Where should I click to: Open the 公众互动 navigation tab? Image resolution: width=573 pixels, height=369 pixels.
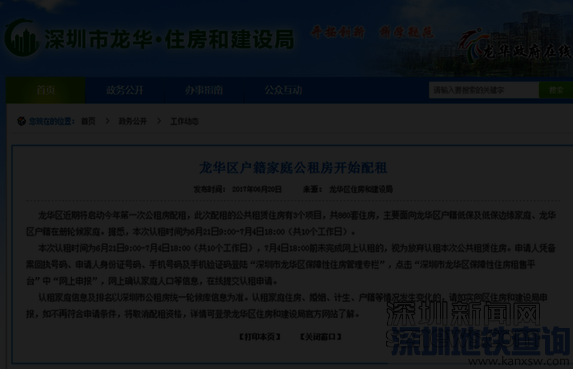pyautogui.click(x=283, y=90)
